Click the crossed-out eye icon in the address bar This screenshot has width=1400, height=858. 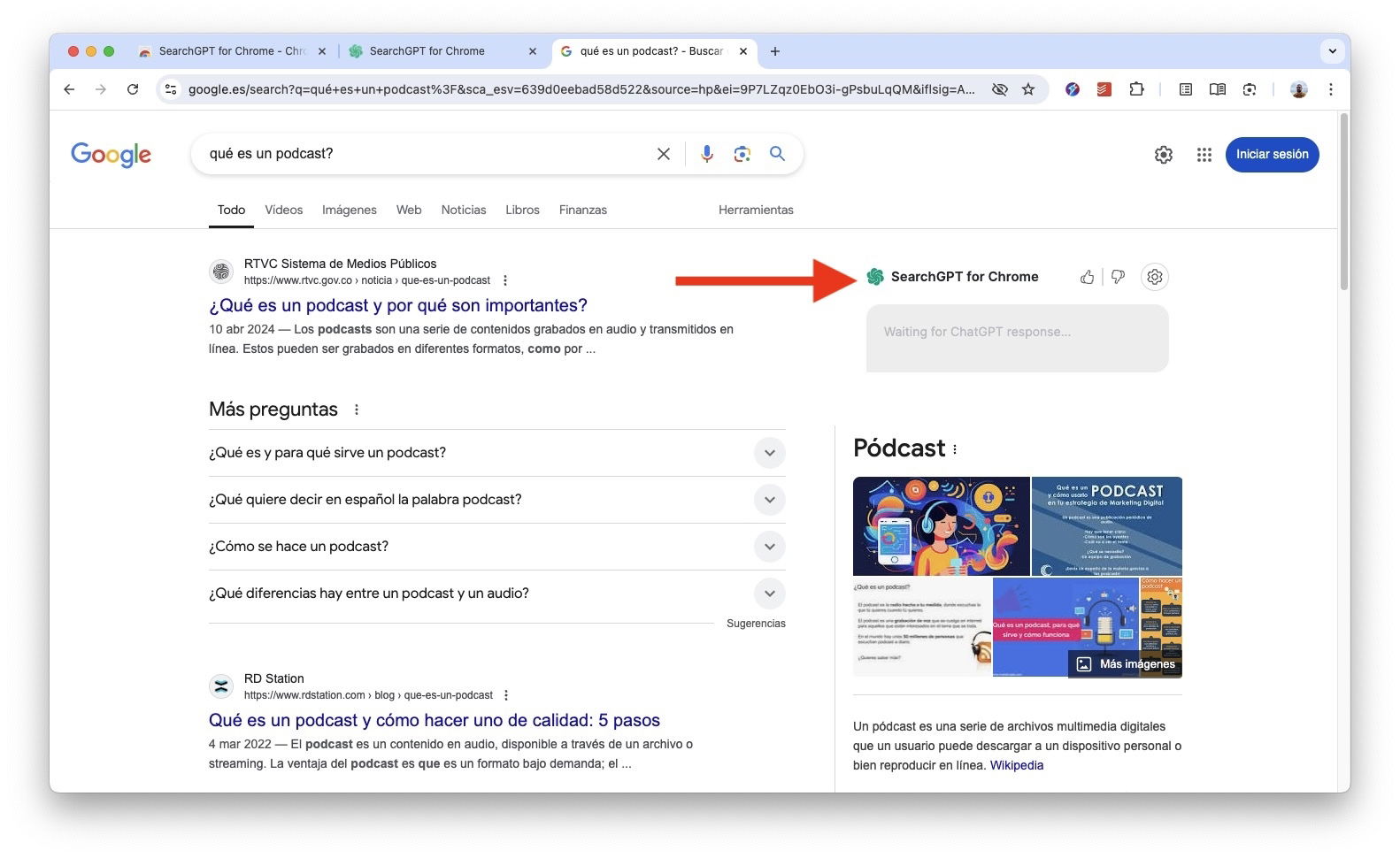[1000, 89]
